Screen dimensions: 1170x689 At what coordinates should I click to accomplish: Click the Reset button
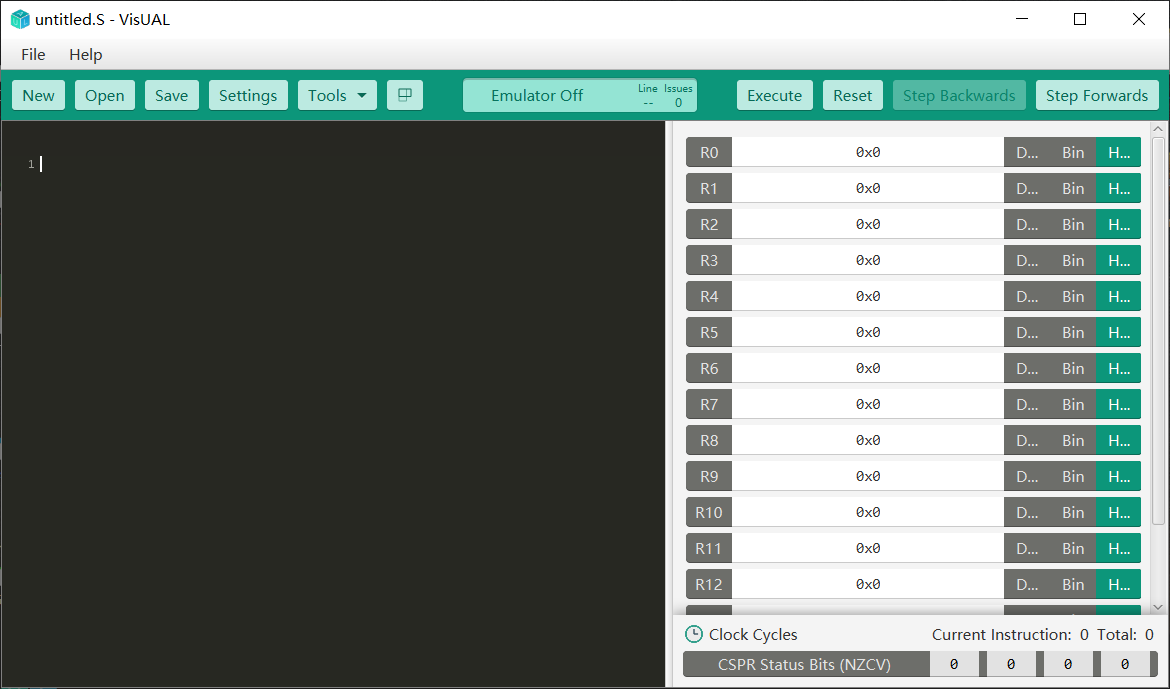[853, 96]
